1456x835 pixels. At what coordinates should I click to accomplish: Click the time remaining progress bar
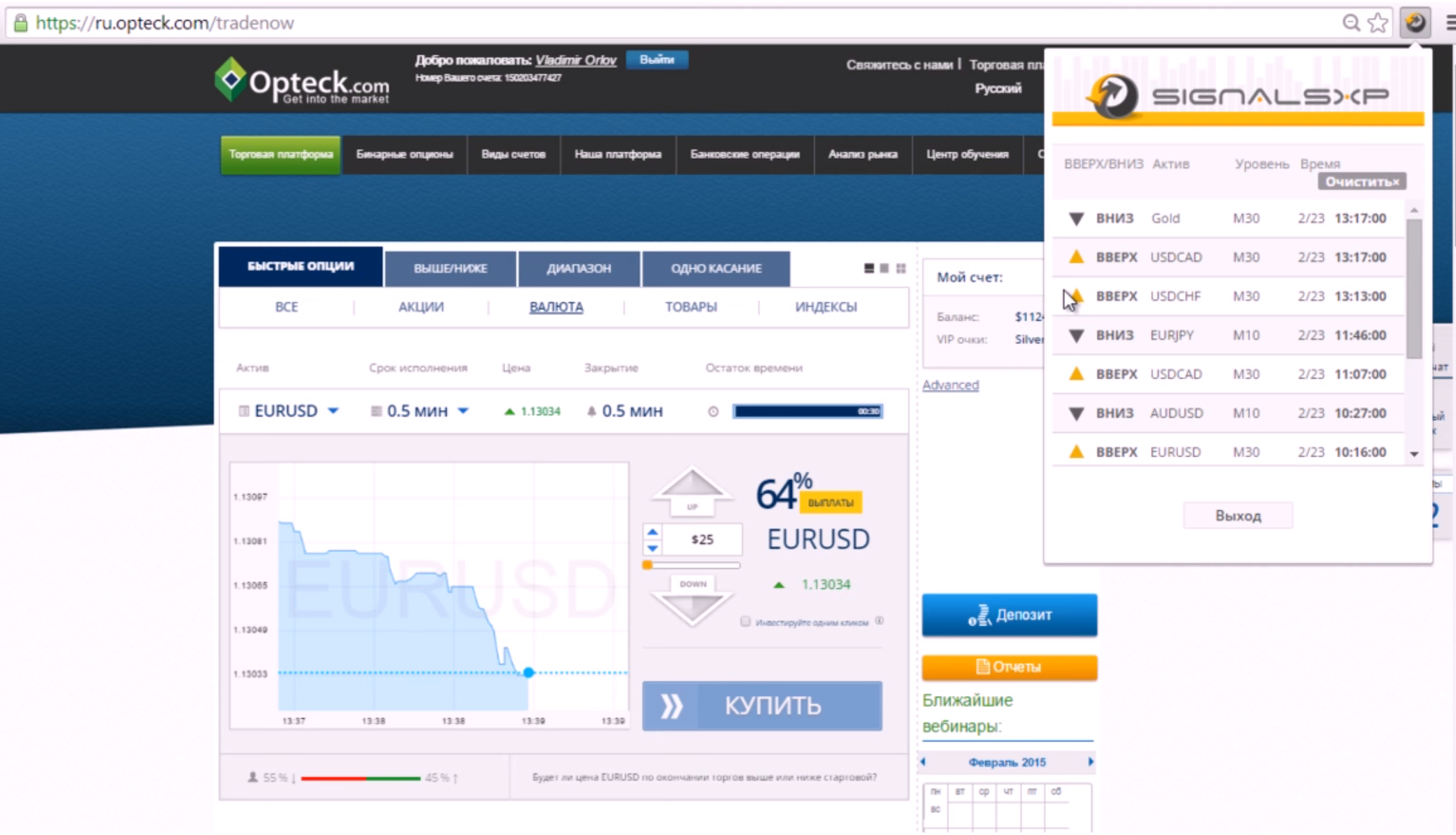pos(807,412)
